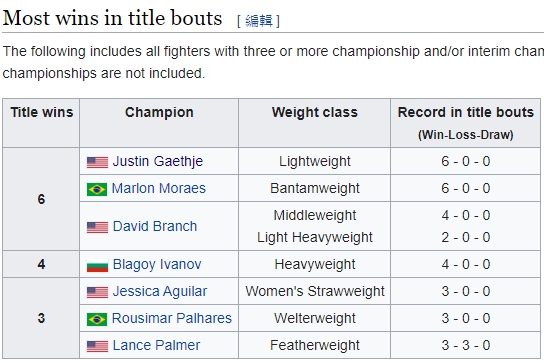This screenshot has width=544, height=363.
Task: Click the Brazil flag beside Rousimar Palhares
Action: pyautogui.click(x=97, y=319)
